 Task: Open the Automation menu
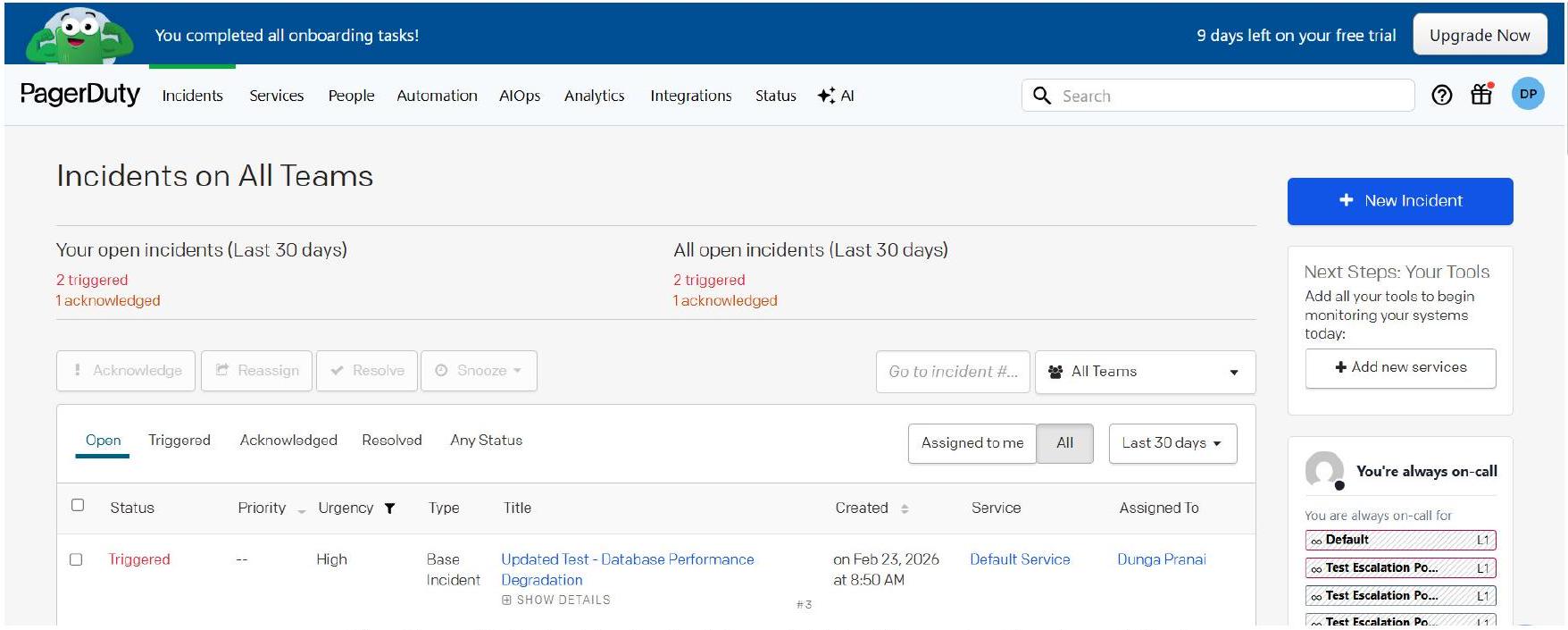437,96
